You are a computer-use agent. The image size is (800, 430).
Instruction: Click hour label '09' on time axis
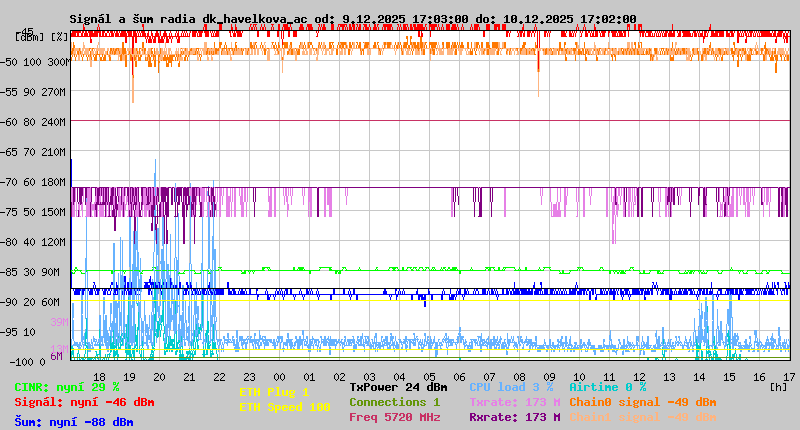click(x=549, y=377)
